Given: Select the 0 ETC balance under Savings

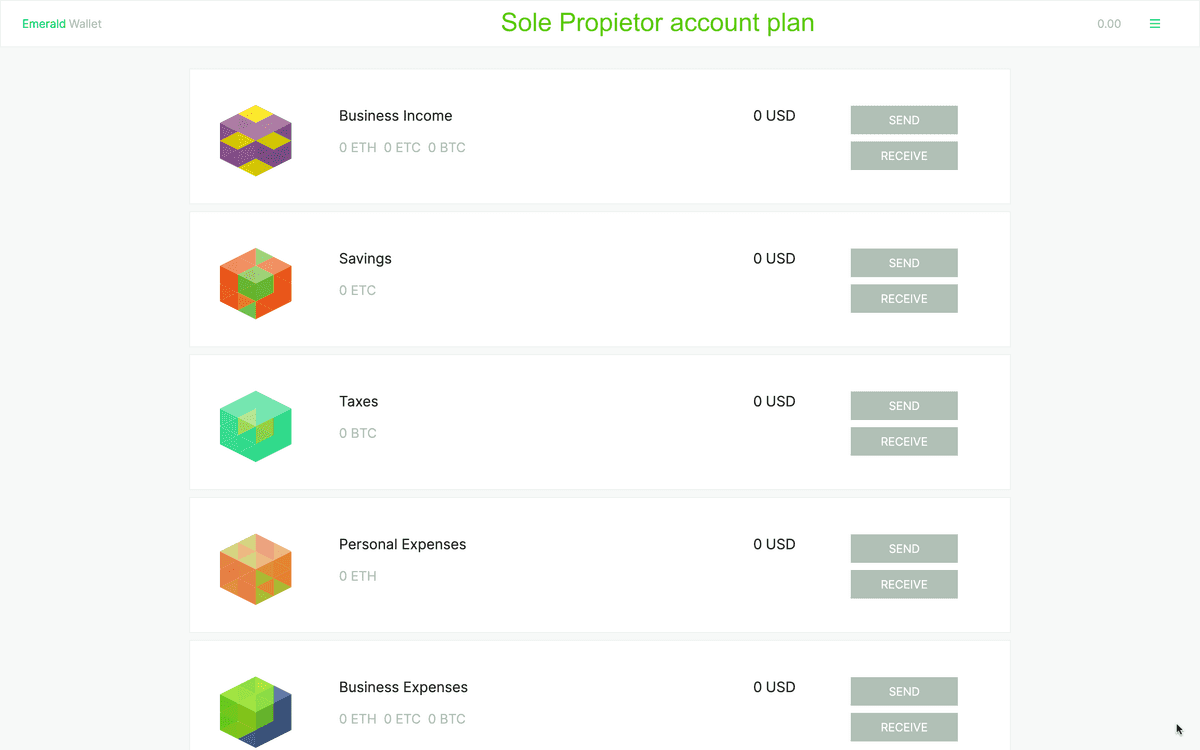Looking at the screenshot, I should (x=358, y=290).
